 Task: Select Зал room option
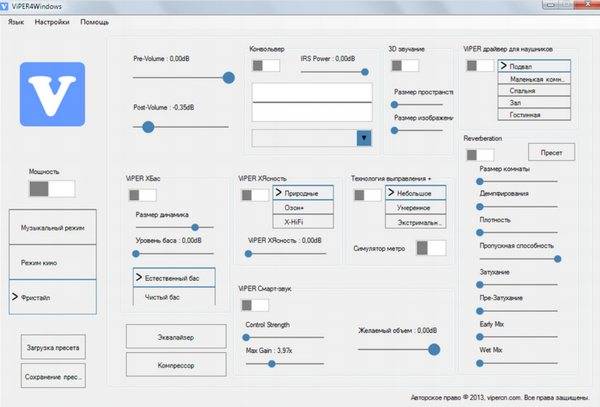click(x=534, y=102)
